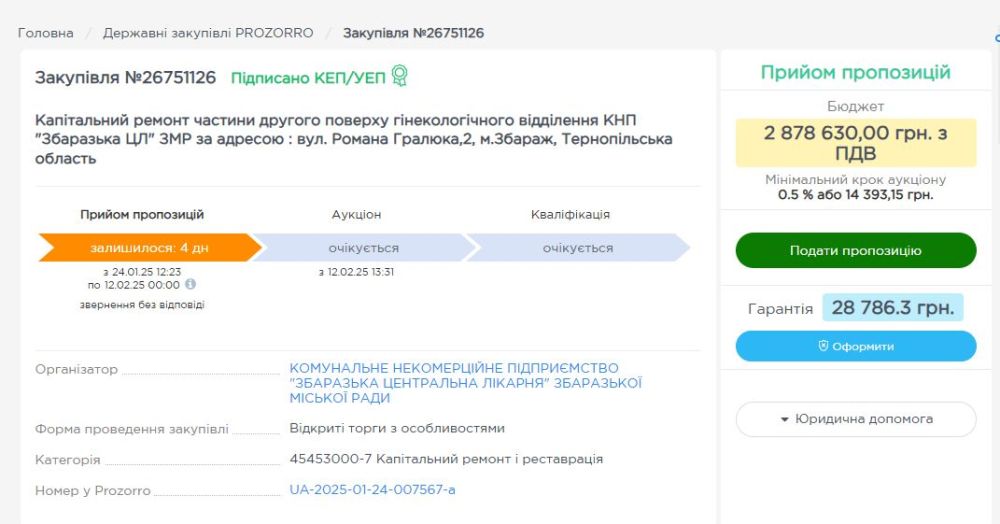Select the Закупівля №26751126 breadcrumb item
Screen dimensions: 1000x524
coord(413,33)
